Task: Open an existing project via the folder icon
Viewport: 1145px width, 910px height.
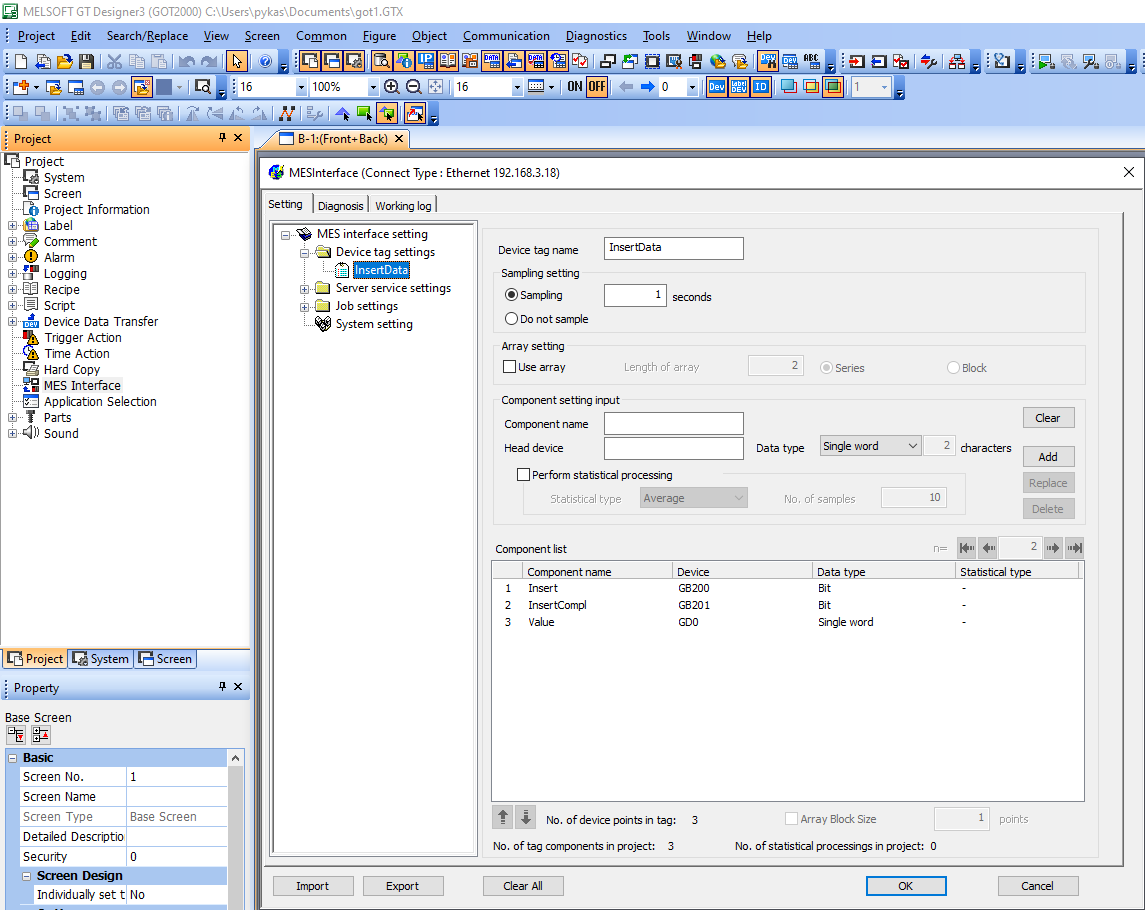Action: tap(65, 62)
